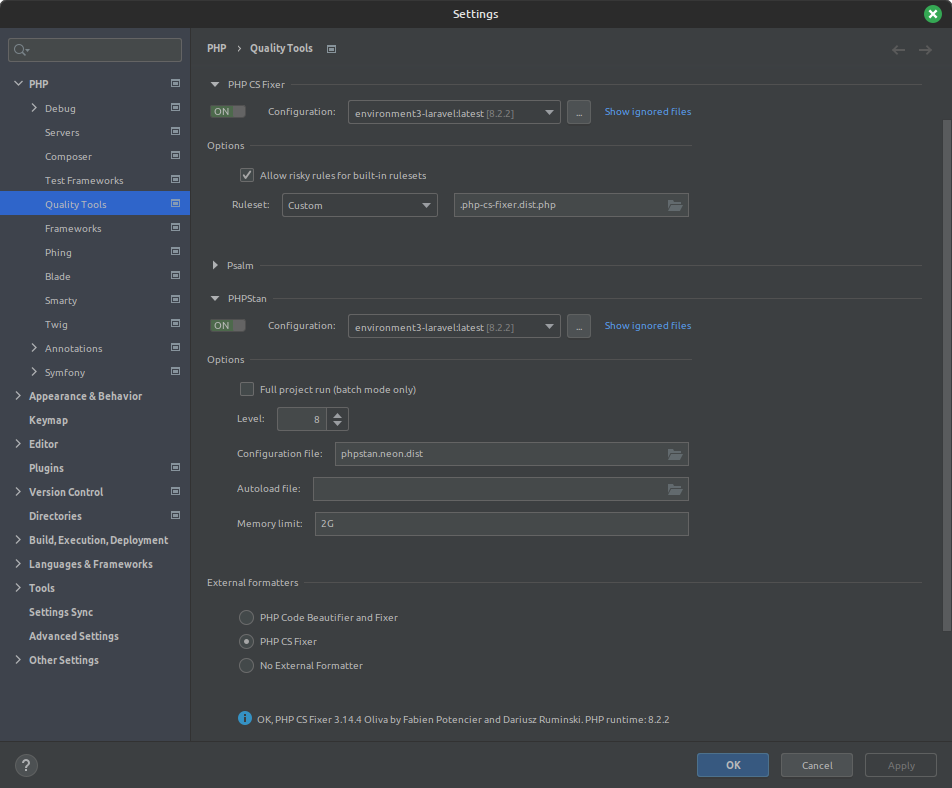Image resolution: width=952 pixels, height=788 pixels.
Task: Expand the Appearance & Behavior node
Action: (18, 396)
